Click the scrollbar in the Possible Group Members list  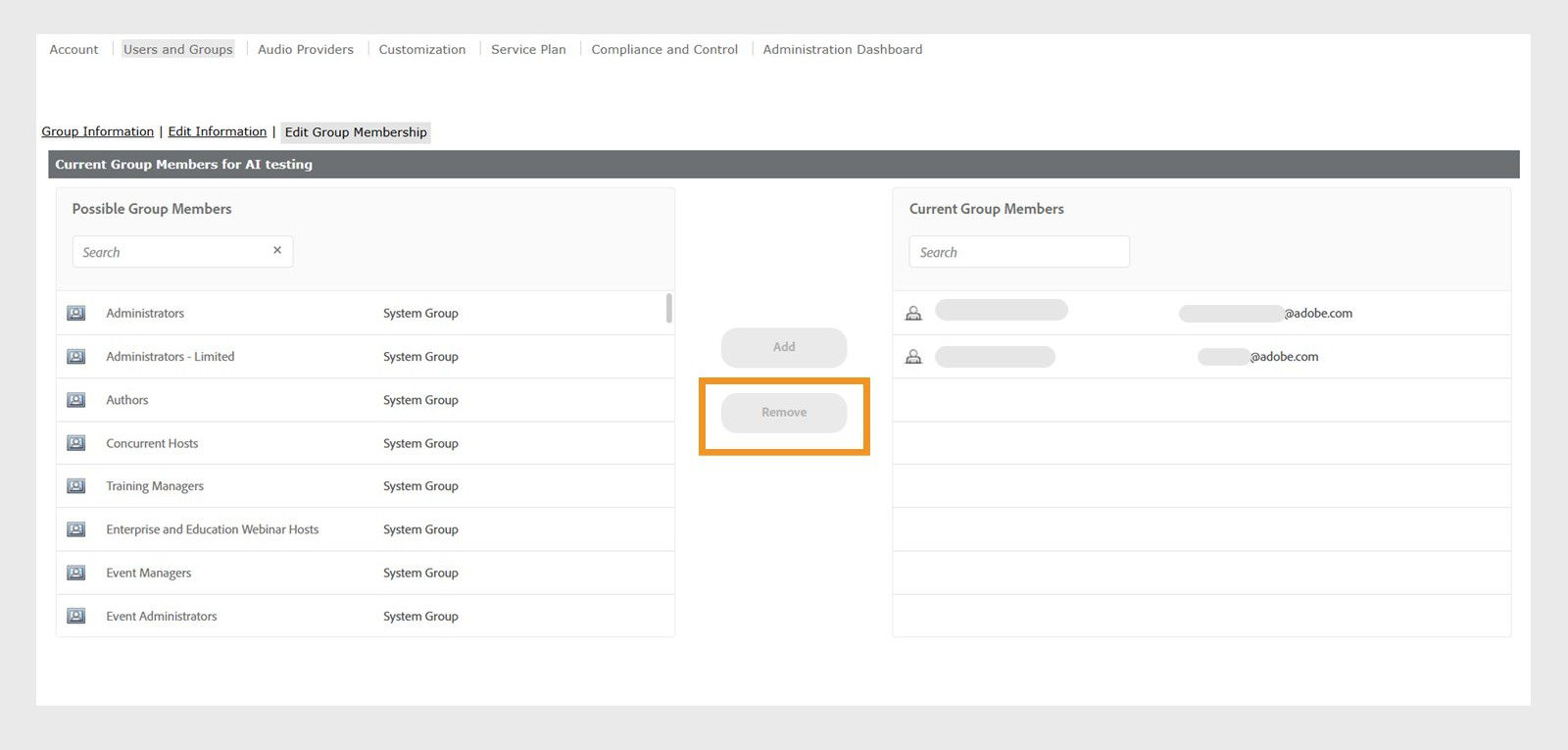(x=669, y=308)
